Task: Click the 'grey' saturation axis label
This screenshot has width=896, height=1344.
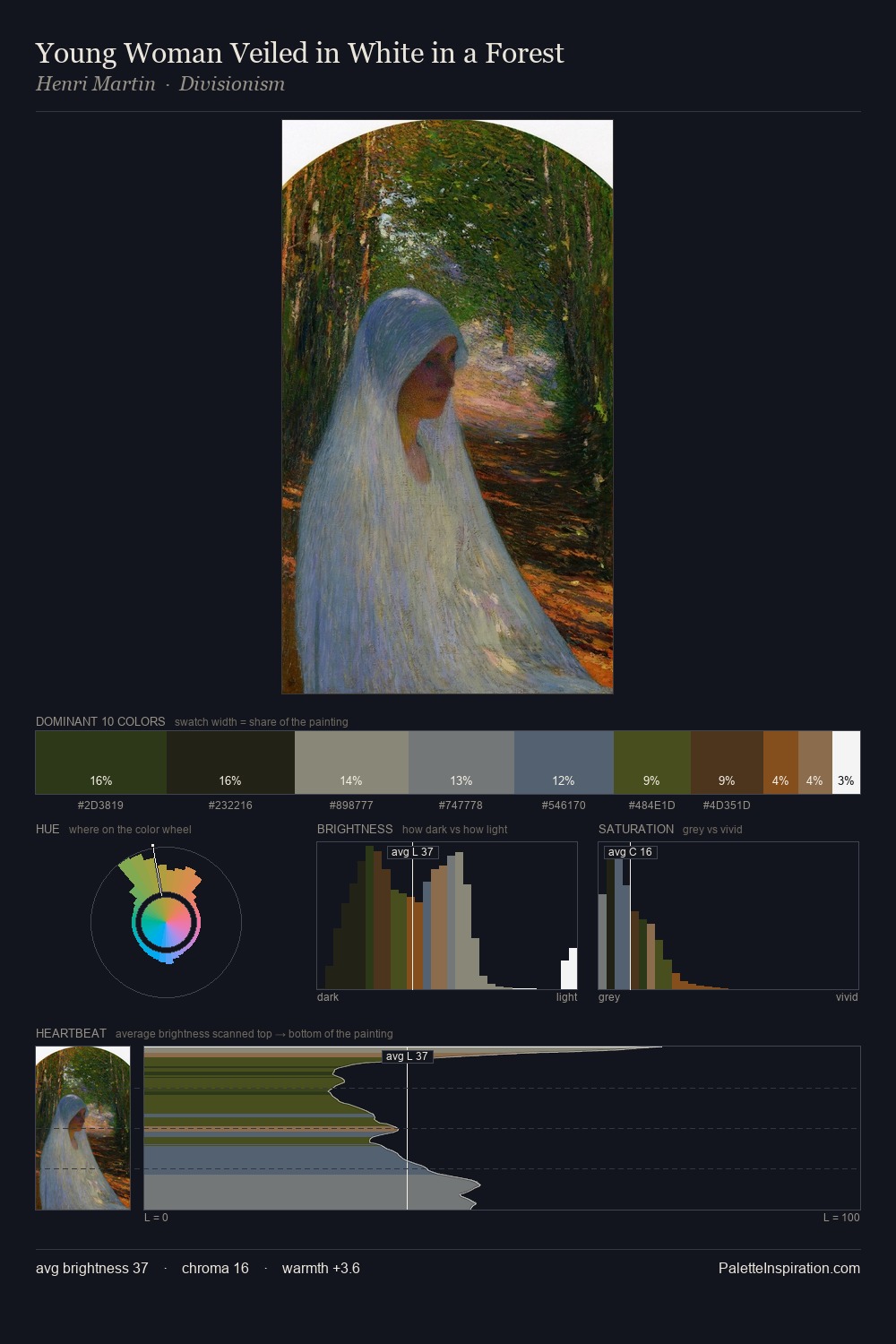Action: click(x=609, y=997)
